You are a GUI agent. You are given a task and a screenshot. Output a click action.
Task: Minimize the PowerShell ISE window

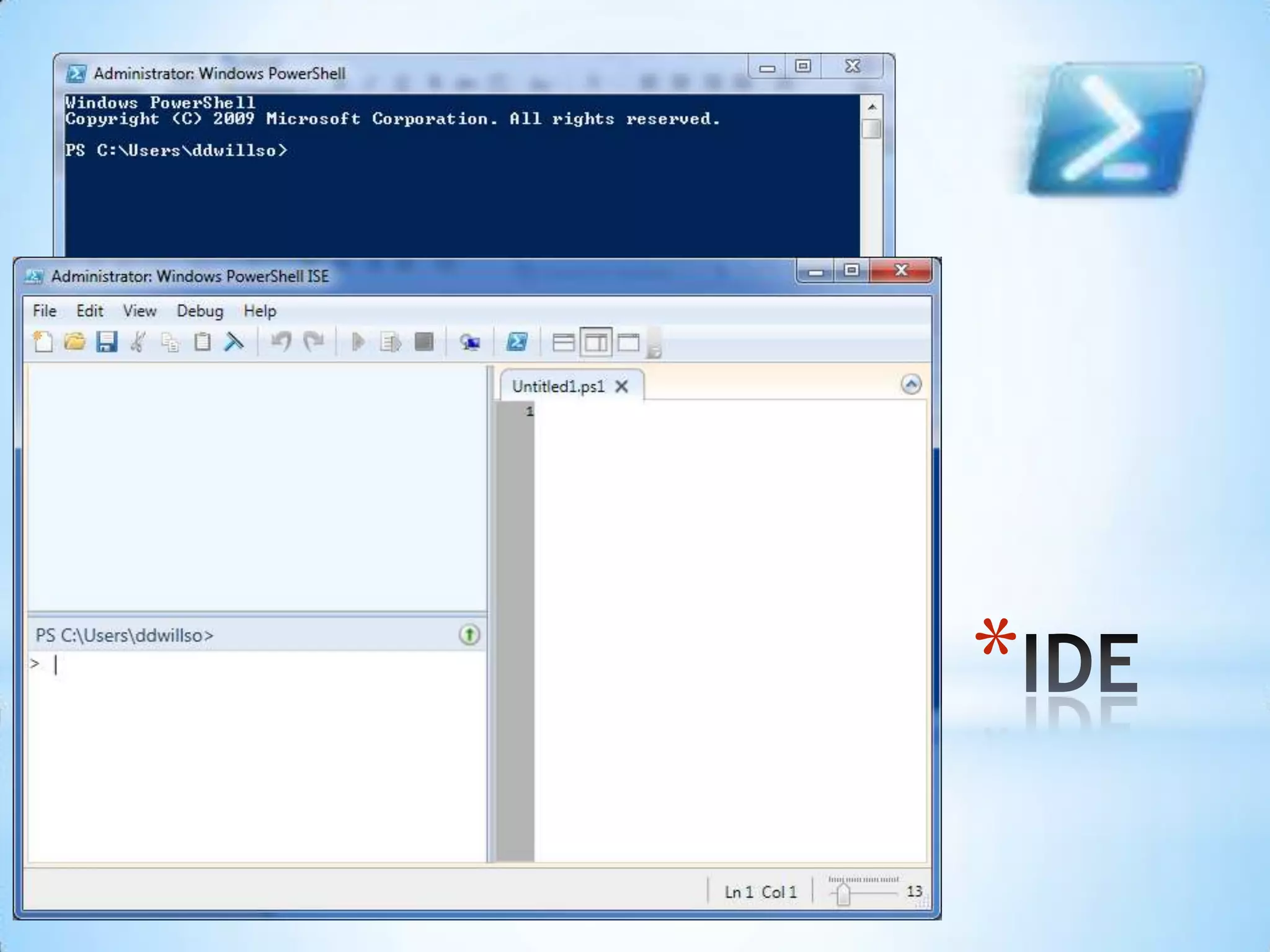pos(815,271)
